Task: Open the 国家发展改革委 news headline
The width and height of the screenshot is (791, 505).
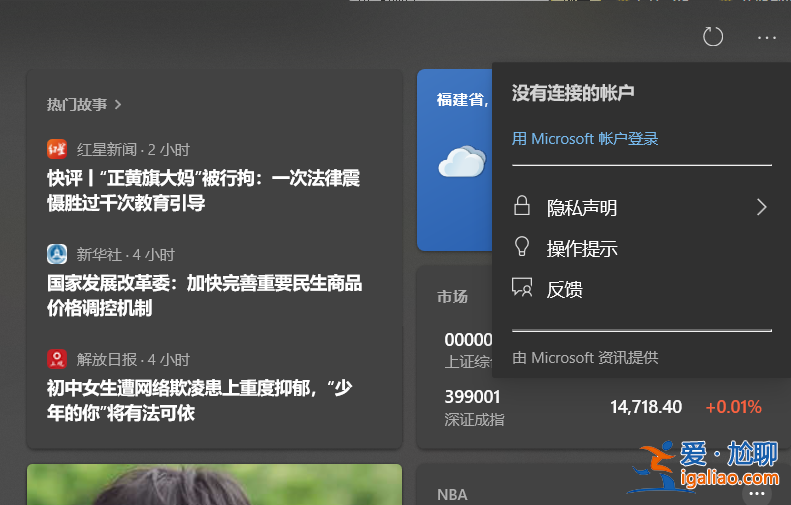Action: [204, 296]
